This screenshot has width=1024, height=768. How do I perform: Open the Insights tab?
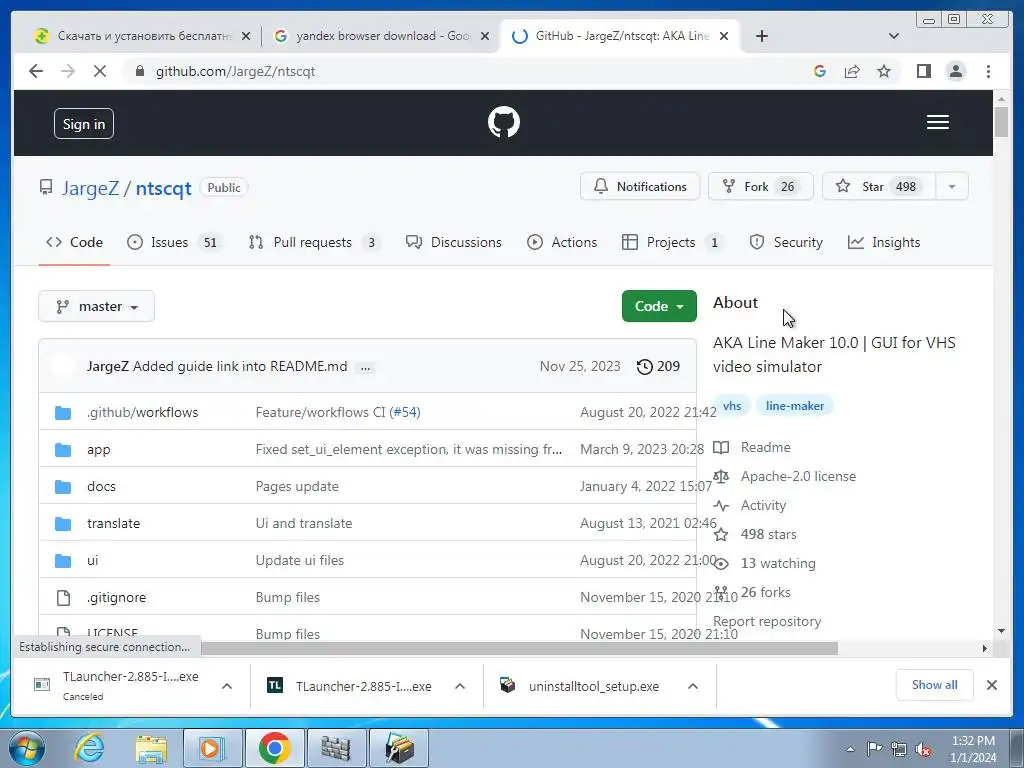pos(884,242)
